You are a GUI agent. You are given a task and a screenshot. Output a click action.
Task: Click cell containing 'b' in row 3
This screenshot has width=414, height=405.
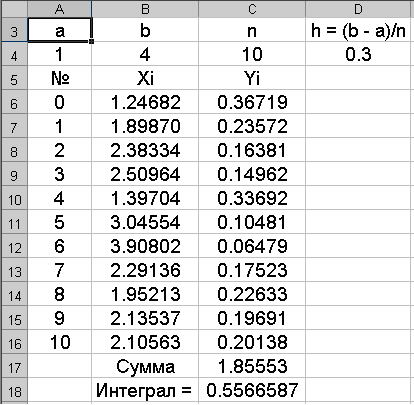[145, 30]
